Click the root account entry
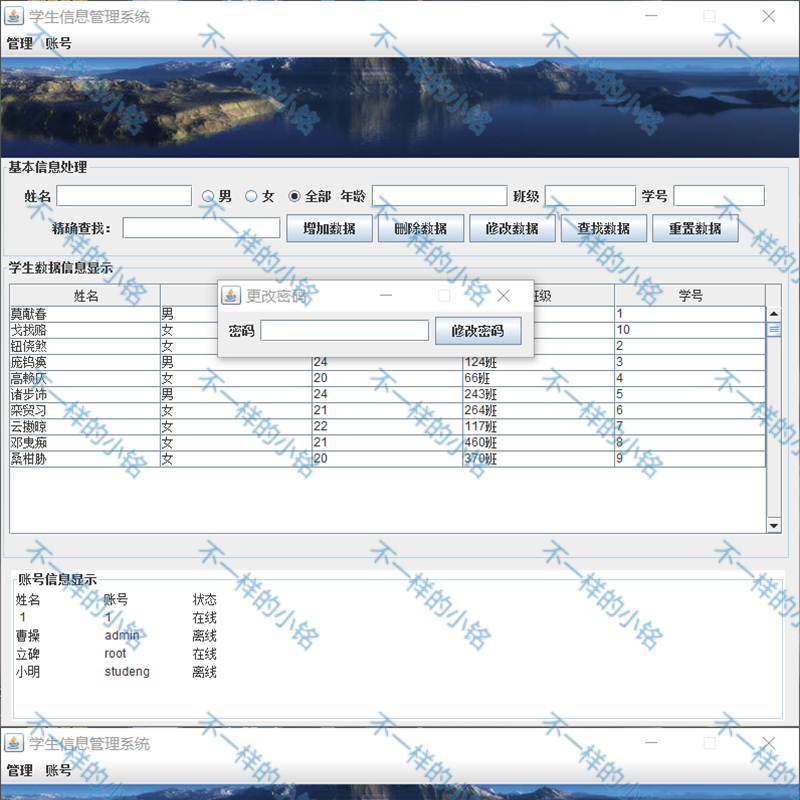 click(x=115, y=654)
